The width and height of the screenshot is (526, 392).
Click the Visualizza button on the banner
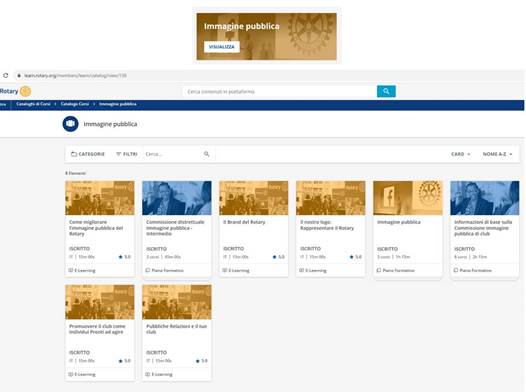222,47
